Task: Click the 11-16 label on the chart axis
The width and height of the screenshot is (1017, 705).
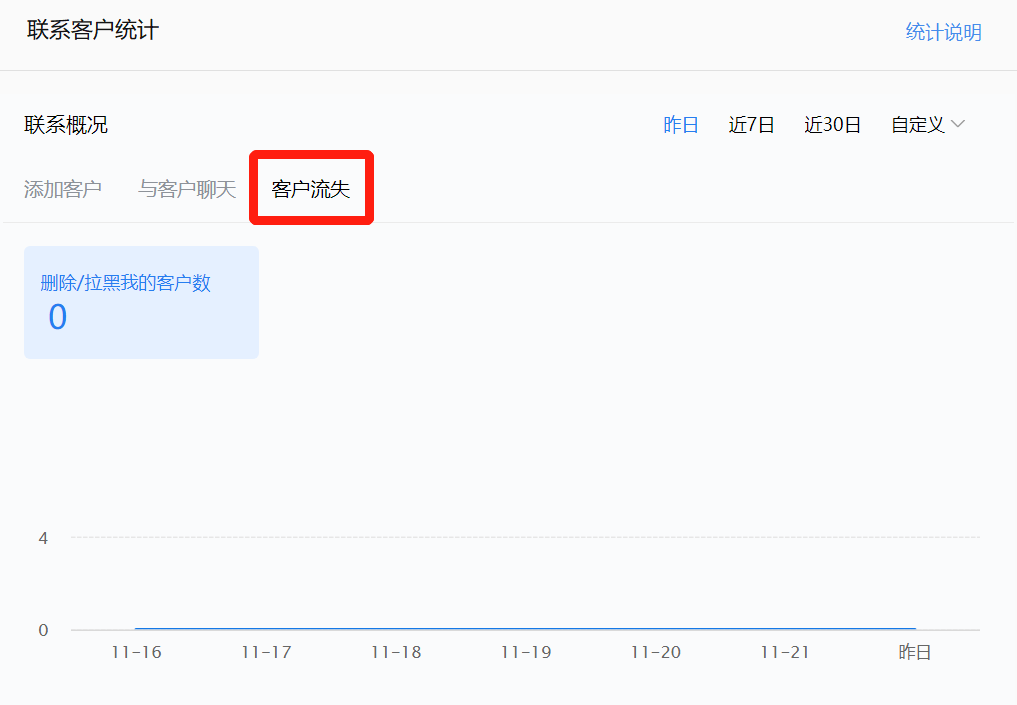Action: 136,652
